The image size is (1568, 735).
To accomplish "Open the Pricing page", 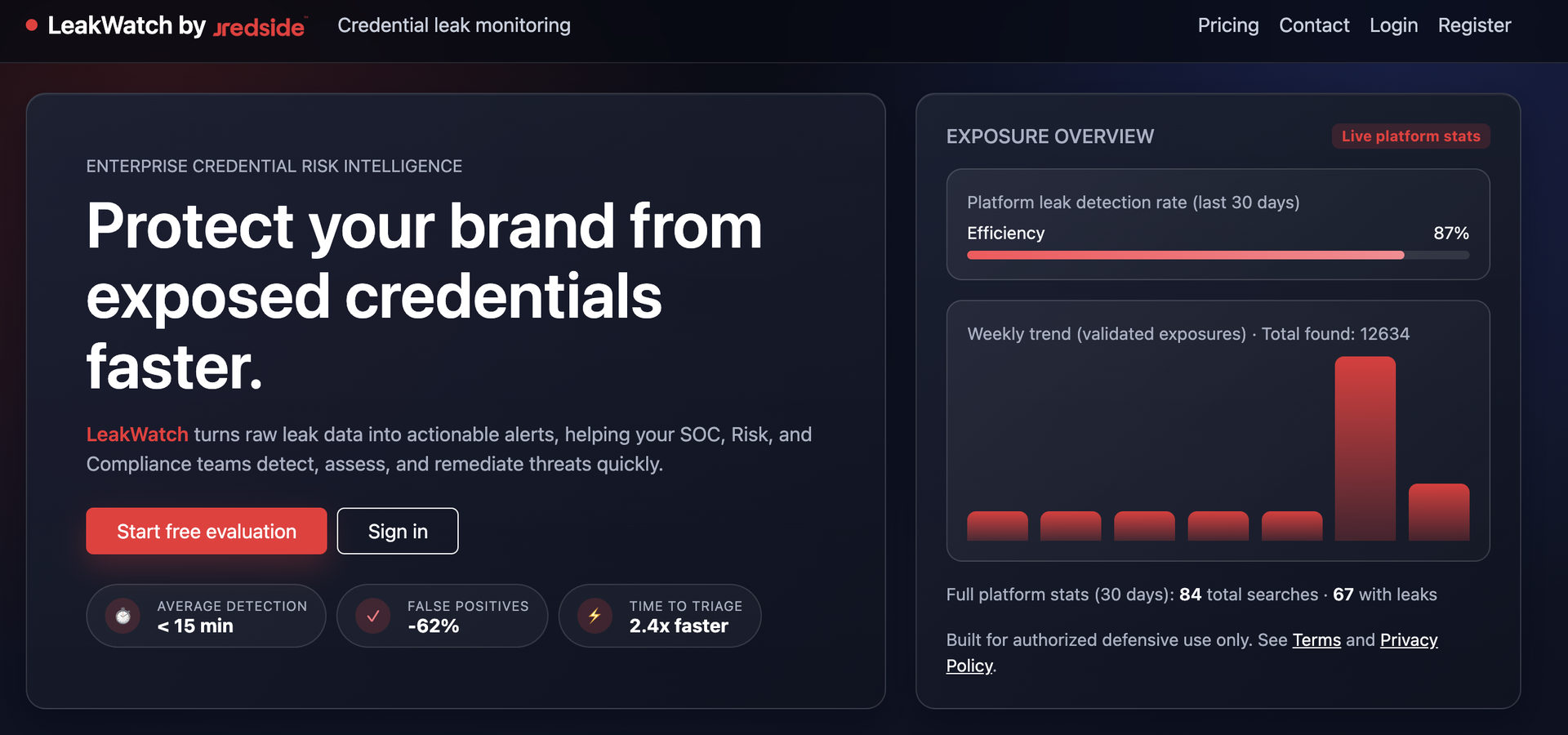I will coord(1228,25).
